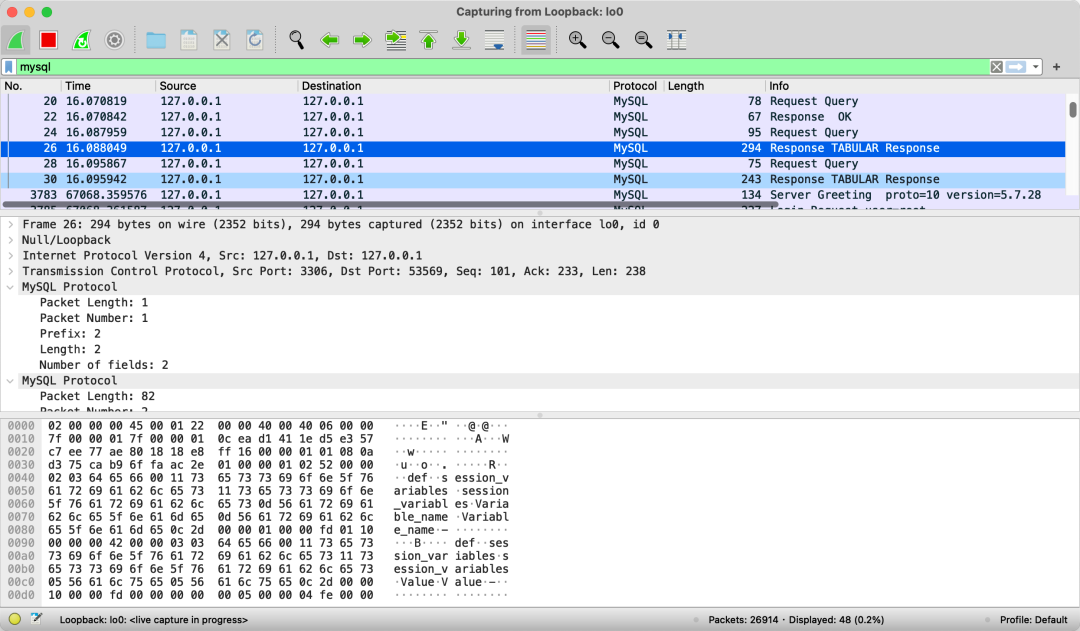Select packet 28 Request Query row
The height and width of the screenshot is (631, 1080).
(533, 164)
